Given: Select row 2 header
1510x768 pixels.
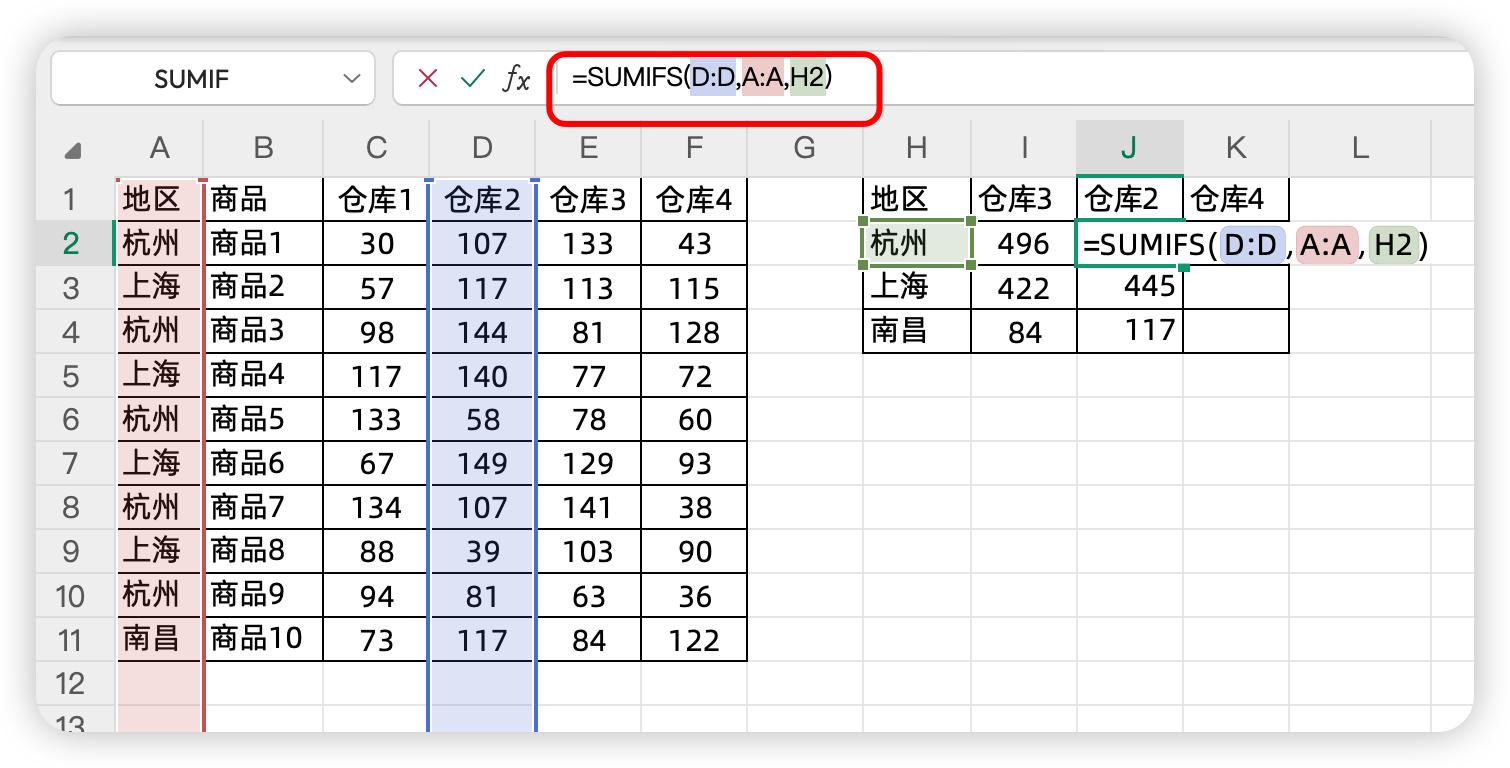Looking at the screenshot, I should [x=75, y=244].
